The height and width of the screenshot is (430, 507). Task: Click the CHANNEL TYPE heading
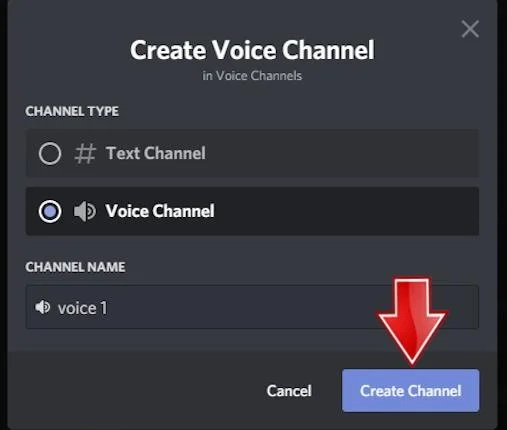(72, 111)
